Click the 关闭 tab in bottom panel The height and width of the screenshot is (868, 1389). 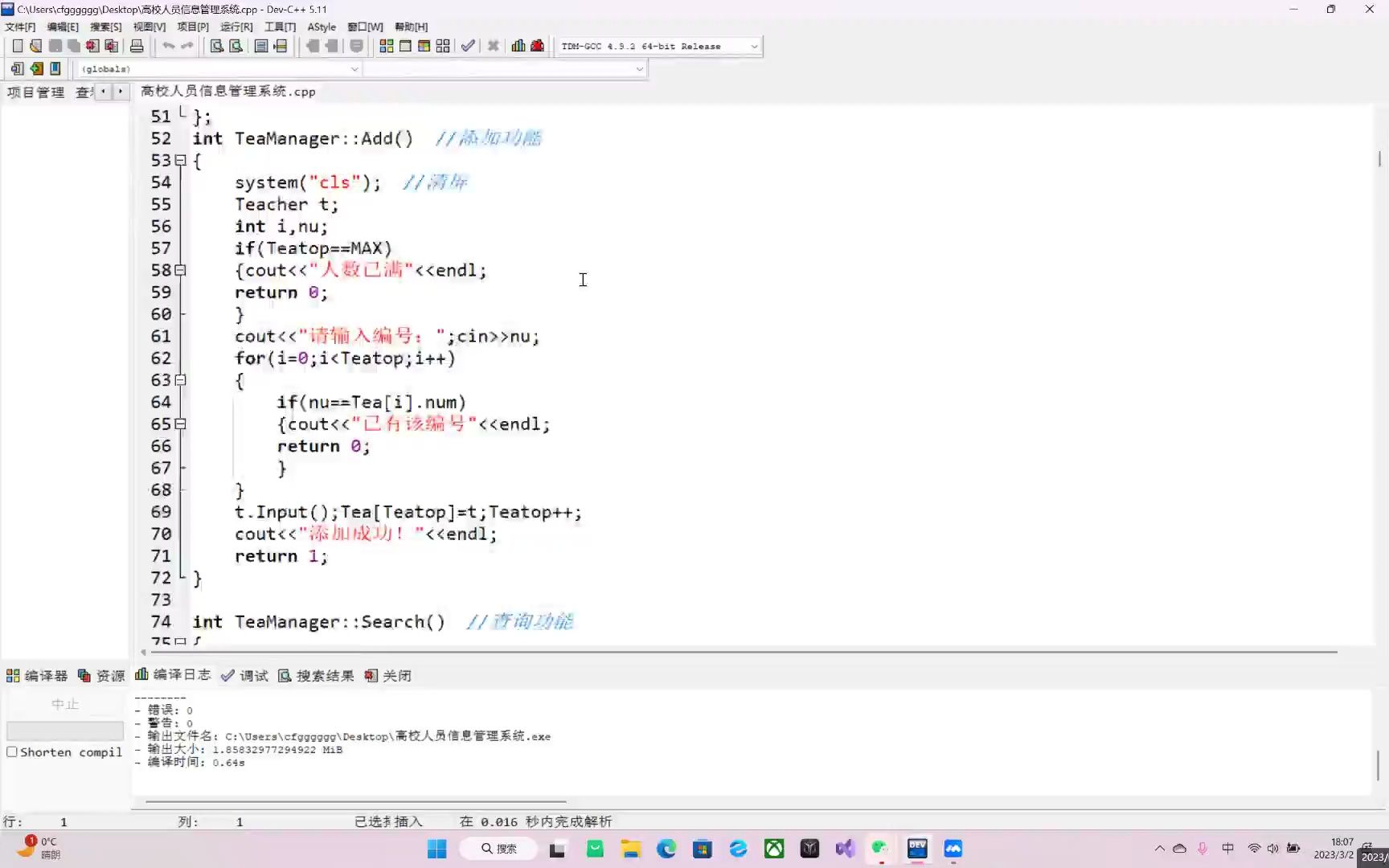(387, 676)
